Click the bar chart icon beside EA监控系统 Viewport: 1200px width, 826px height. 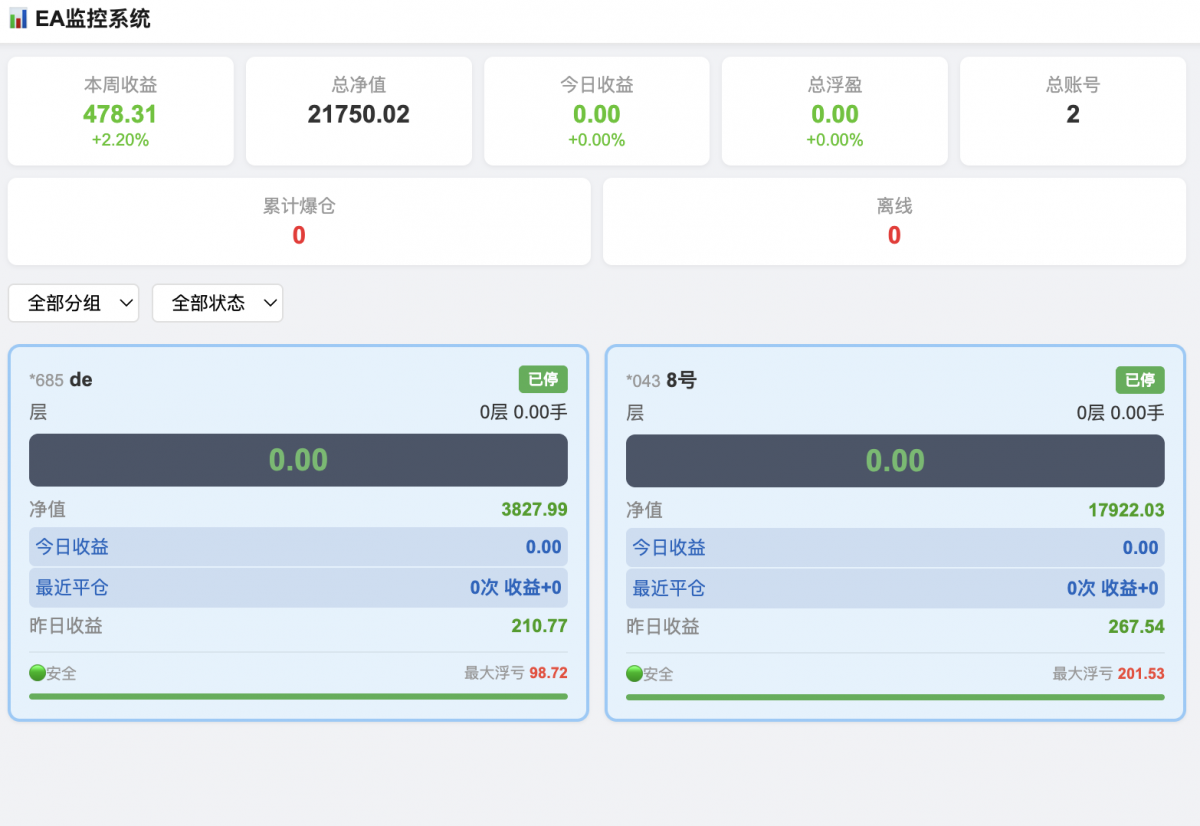[18, 19]
